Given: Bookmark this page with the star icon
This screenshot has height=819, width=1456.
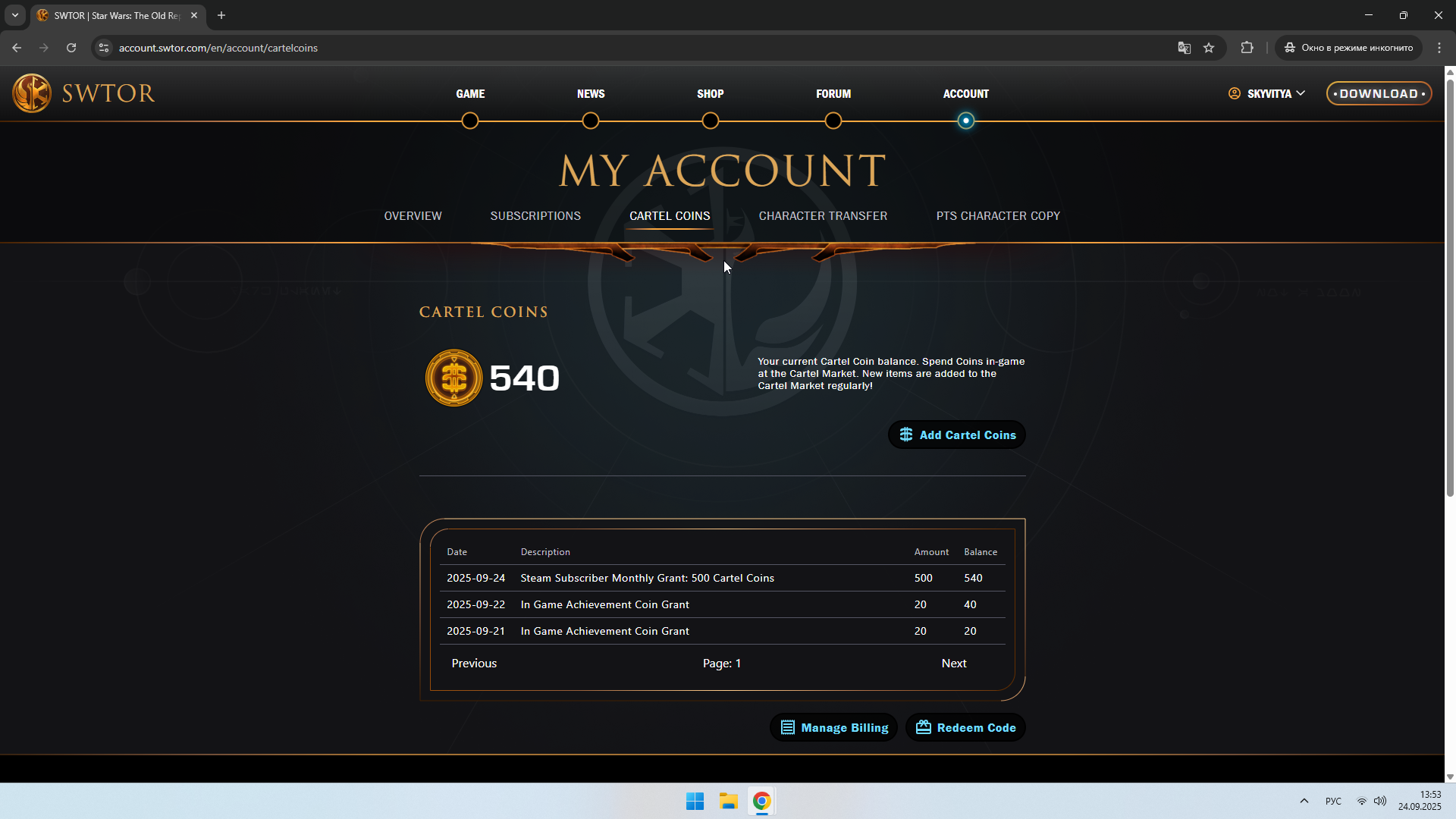Looking at the screenshot, I should 1209,48.
